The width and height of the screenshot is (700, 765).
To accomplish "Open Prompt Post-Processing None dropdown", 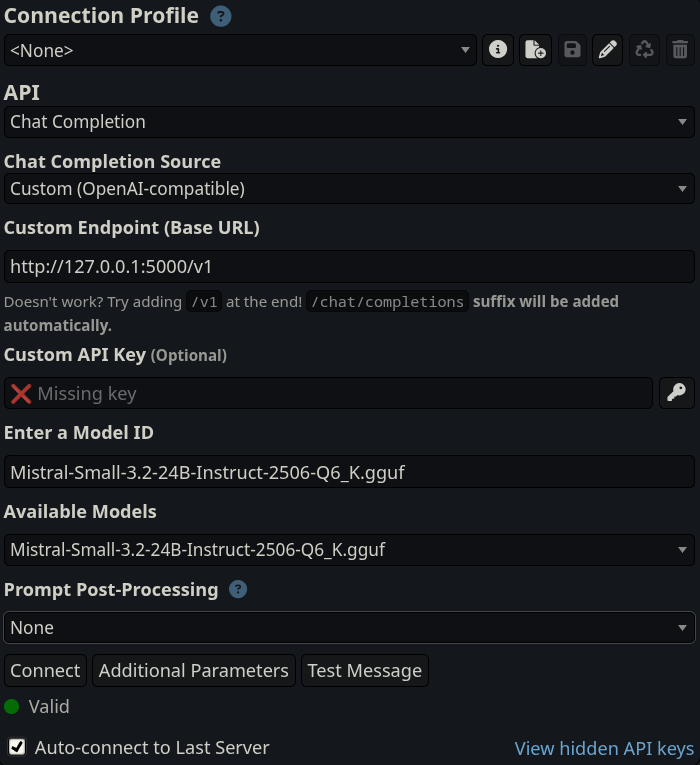I will click(x=349, y=627).
